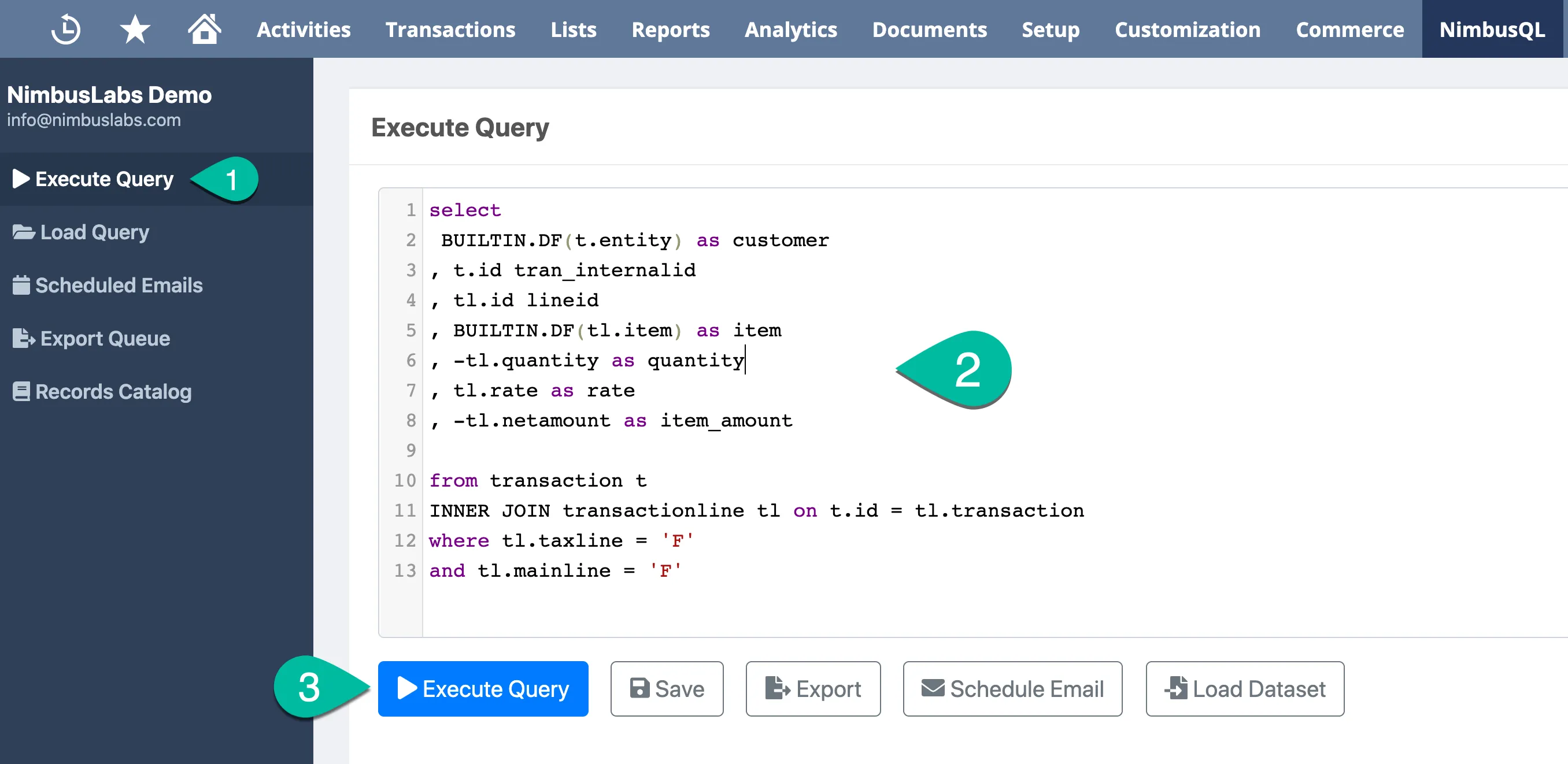Go to the Home icon
This screenshot has width=1568, height=764.
pyautogui.click(x=204, y=28)
